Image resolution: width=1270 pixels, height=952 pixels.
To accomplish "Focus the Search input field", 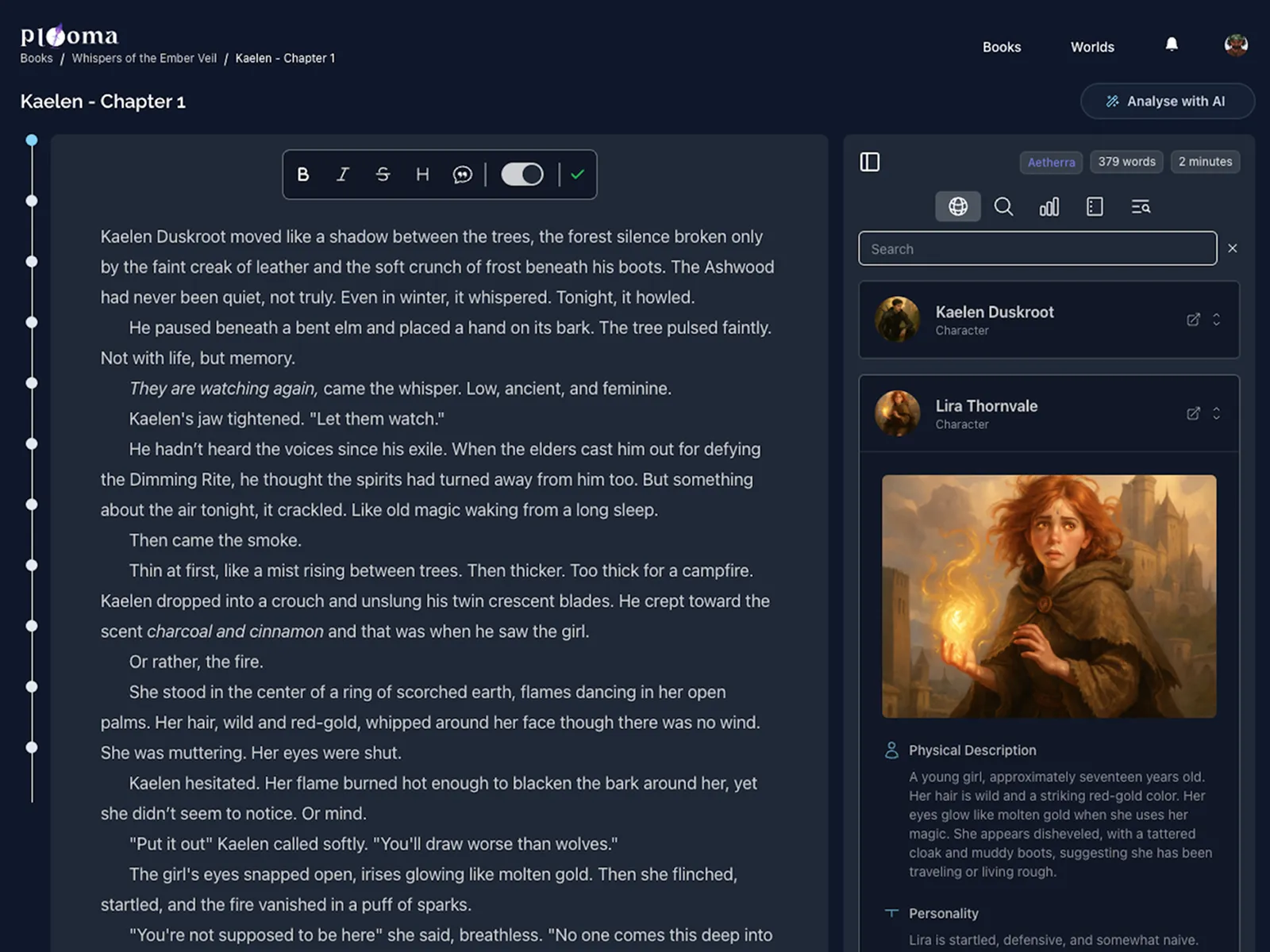I will pyautogui.click(x=1037, y=249).
